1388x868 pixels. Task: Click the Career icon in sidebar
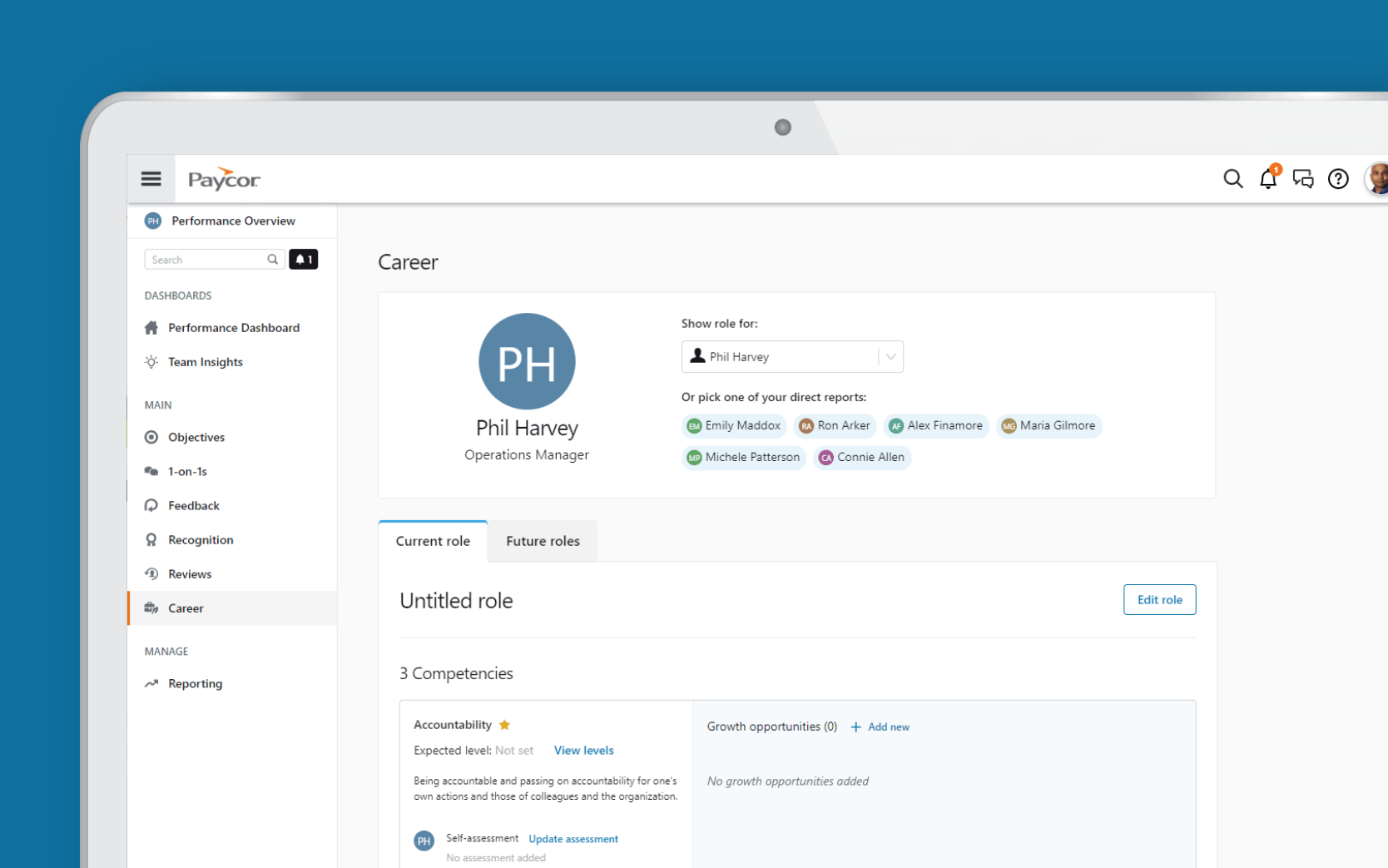click(151, 608)
